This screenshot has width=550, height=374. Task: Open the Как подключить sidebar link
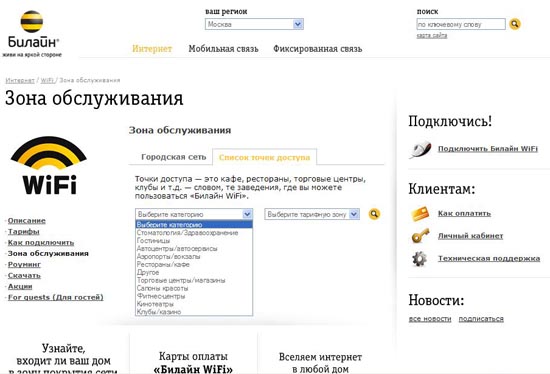[41, 242]
